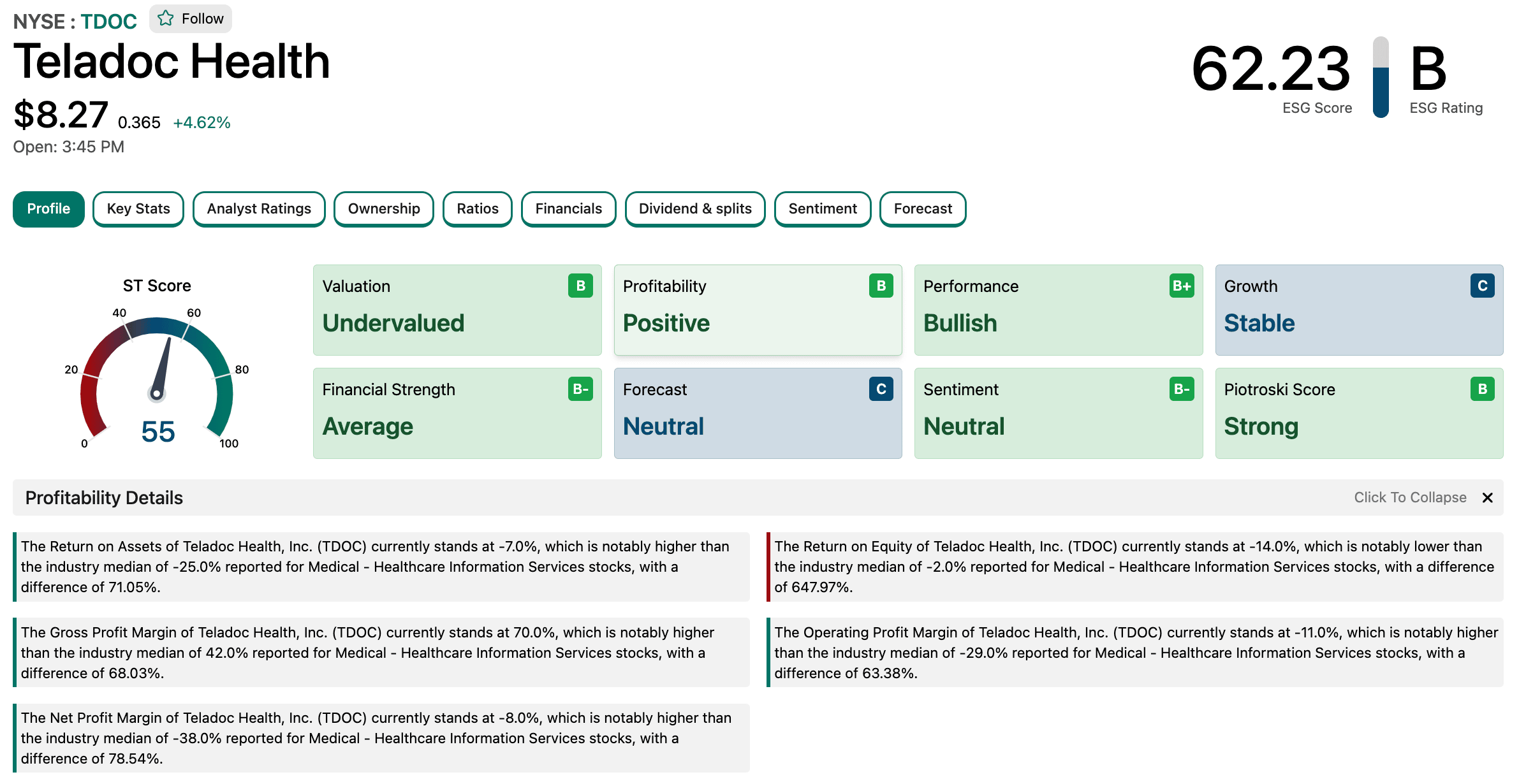
Task: Expand the Valuation Undervalued card
Action: (x=457, y=310)
